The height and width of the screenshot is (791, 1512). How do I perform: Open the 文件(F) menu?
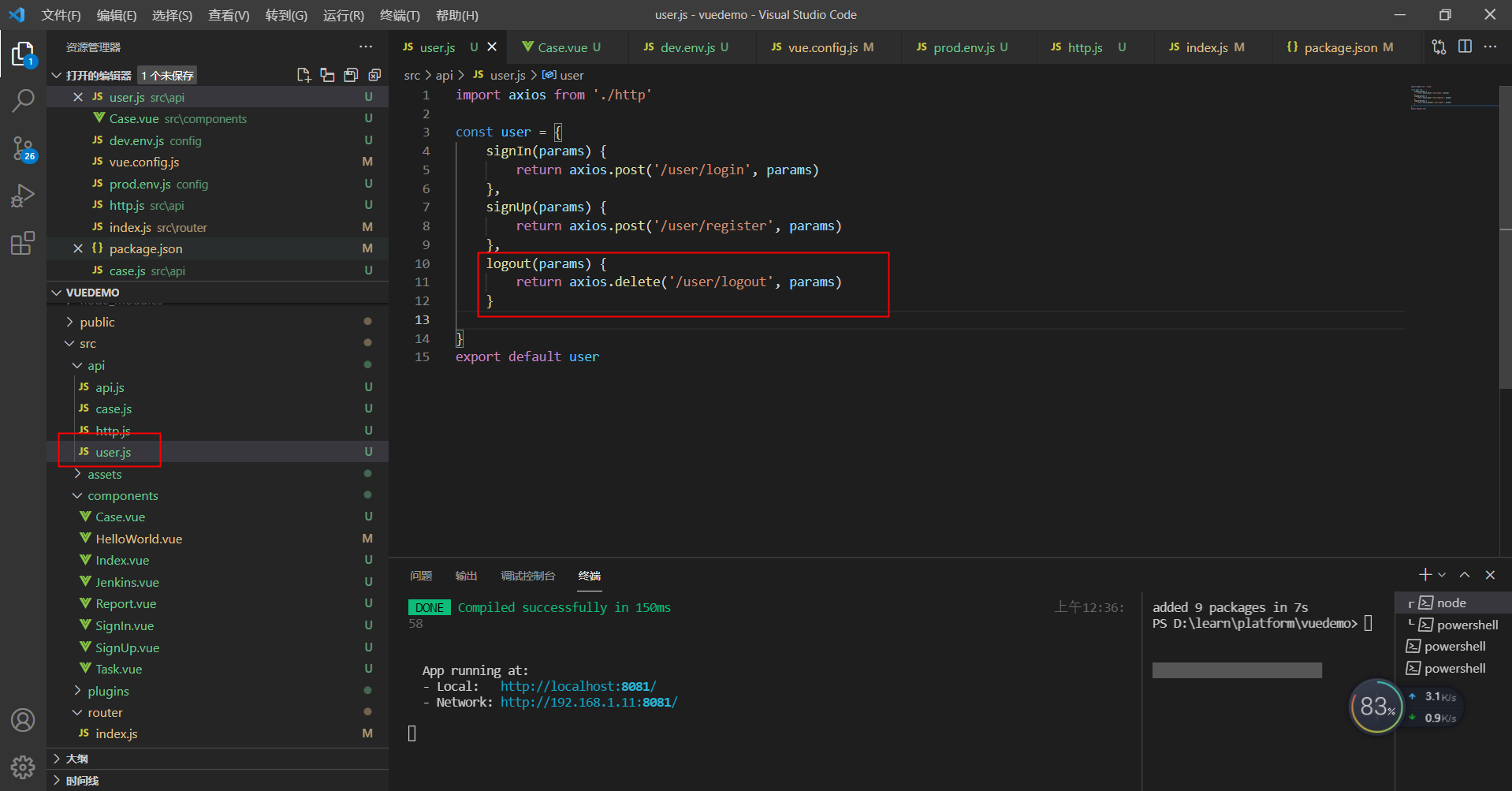(x=61, y=15)
